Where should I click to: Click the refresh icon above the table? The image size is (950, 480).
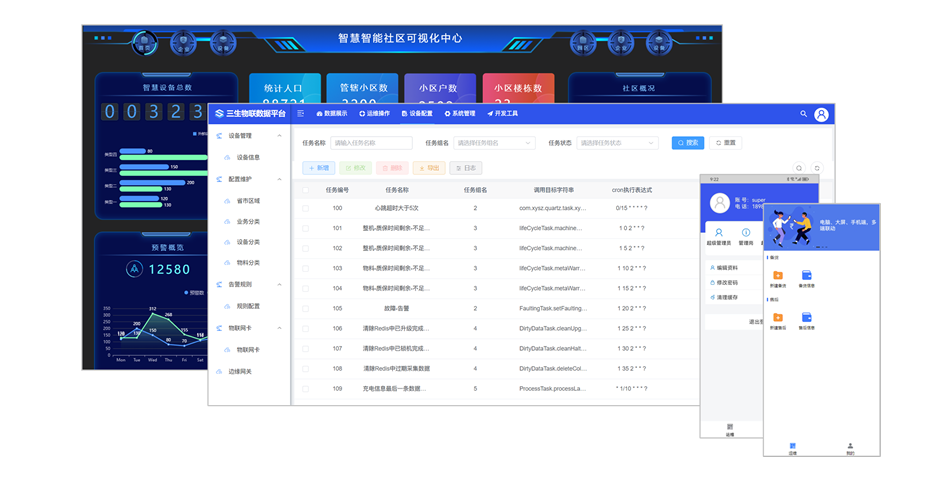pyautogui.click(x=816, y=168)
